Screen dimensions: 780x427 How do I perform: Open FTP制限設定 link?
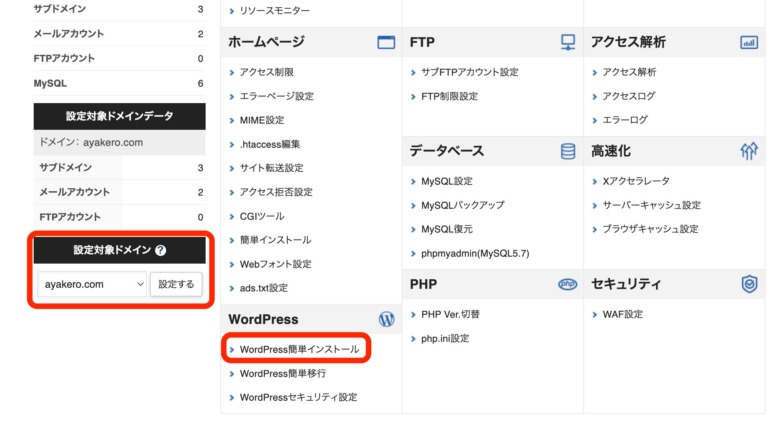point(449,96)
